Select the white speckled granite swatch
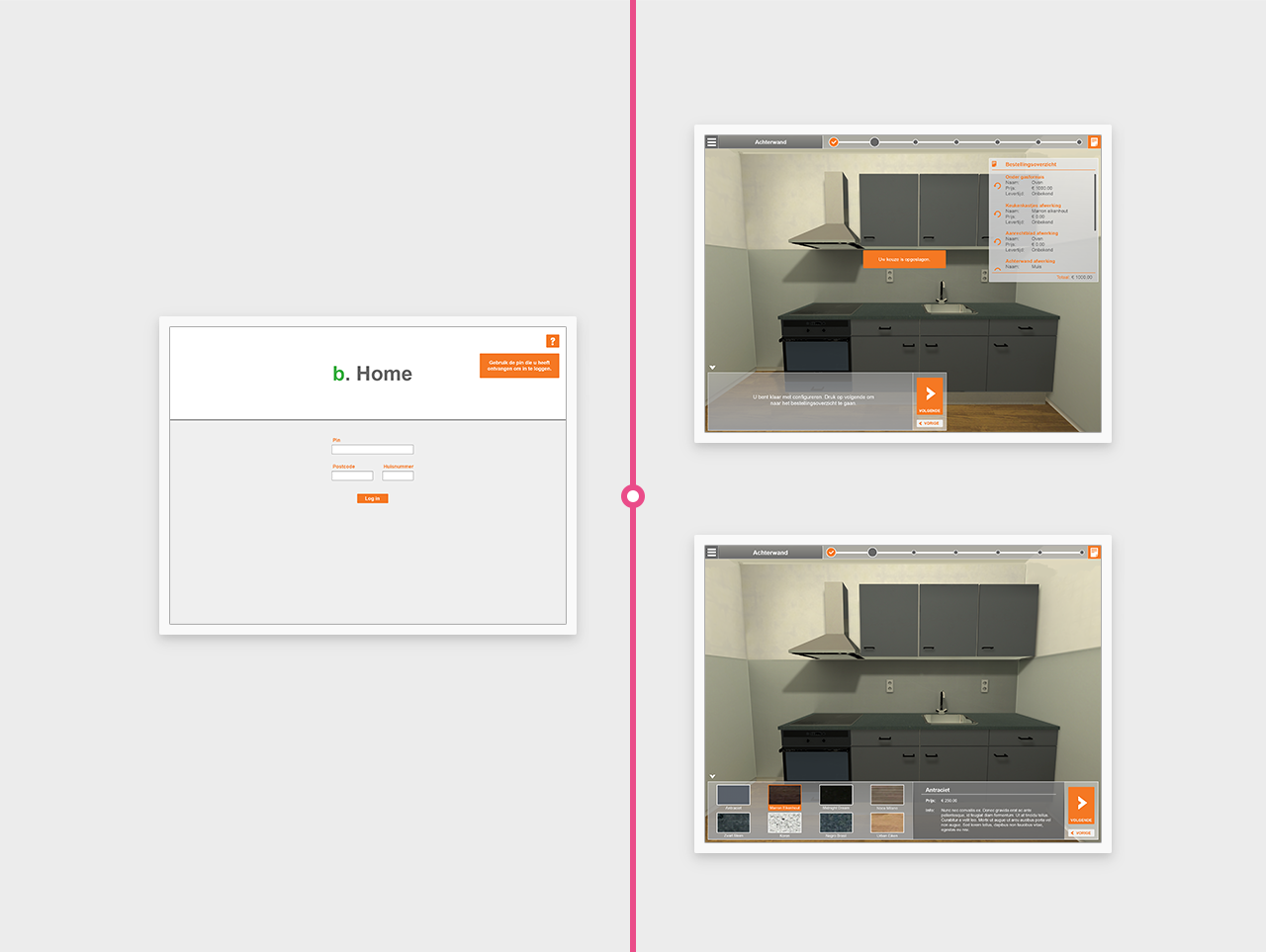The image size is (1266, 952). pos(784,822)
